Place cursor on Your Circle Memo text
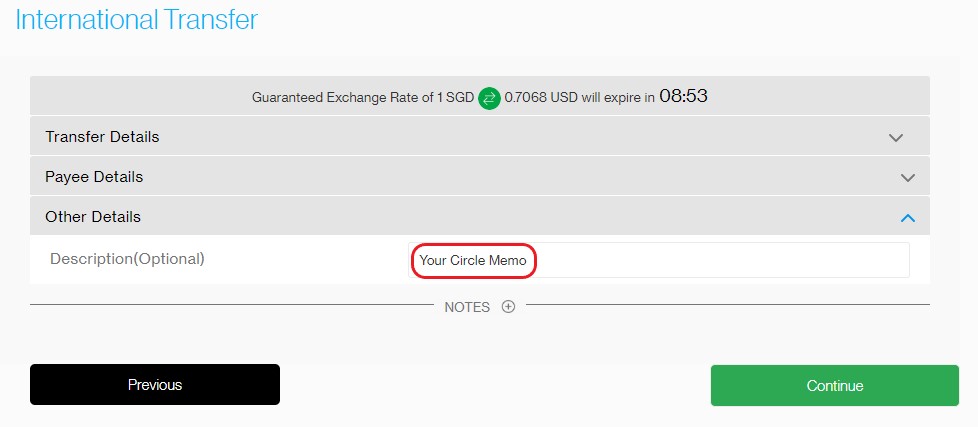The width and height of the screenshot is (978, 427). [x=473, y=261]
